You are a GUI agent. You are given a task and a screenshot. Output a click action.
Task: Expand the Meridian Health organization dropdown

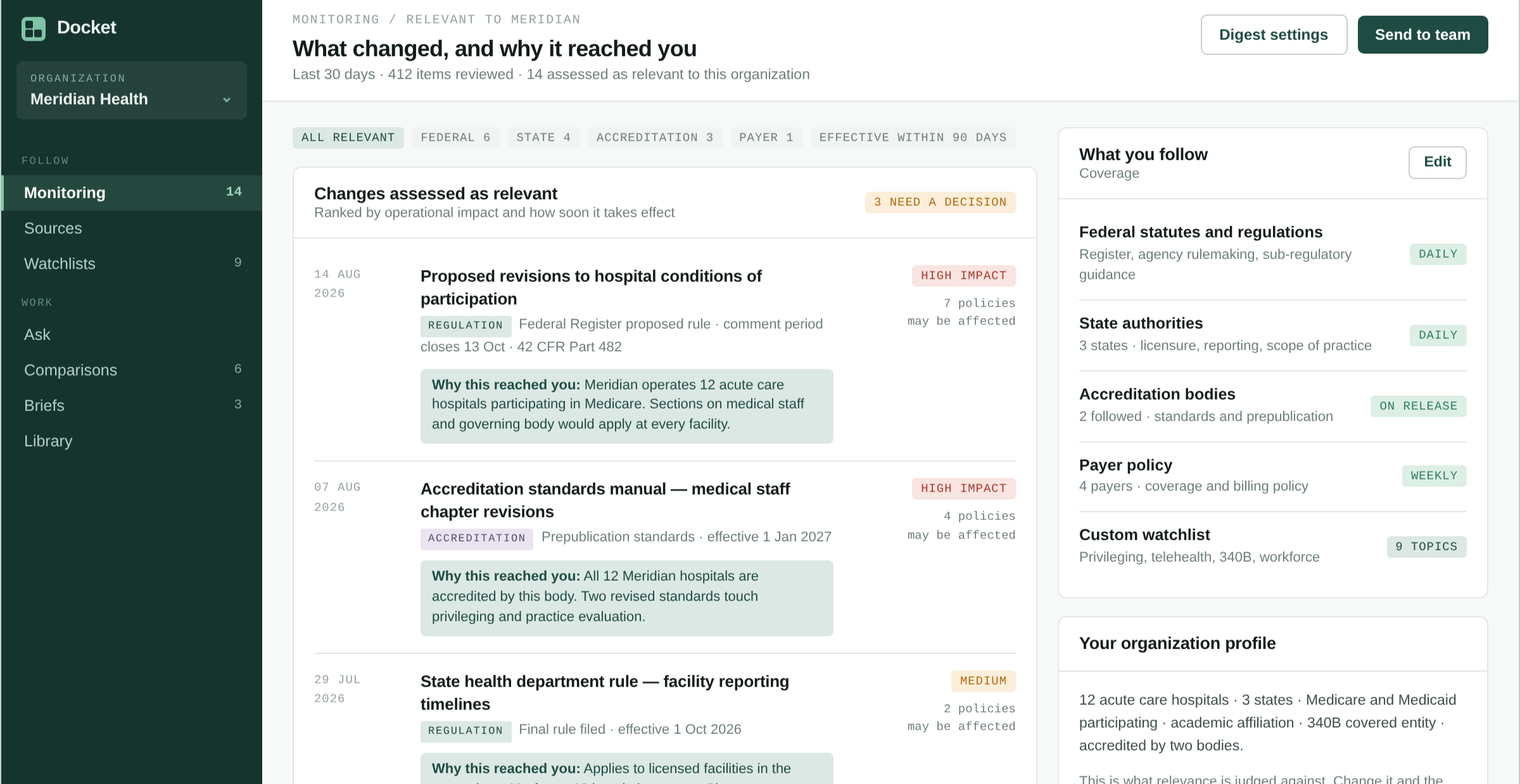pyautogui.click(x=132, y=91)
